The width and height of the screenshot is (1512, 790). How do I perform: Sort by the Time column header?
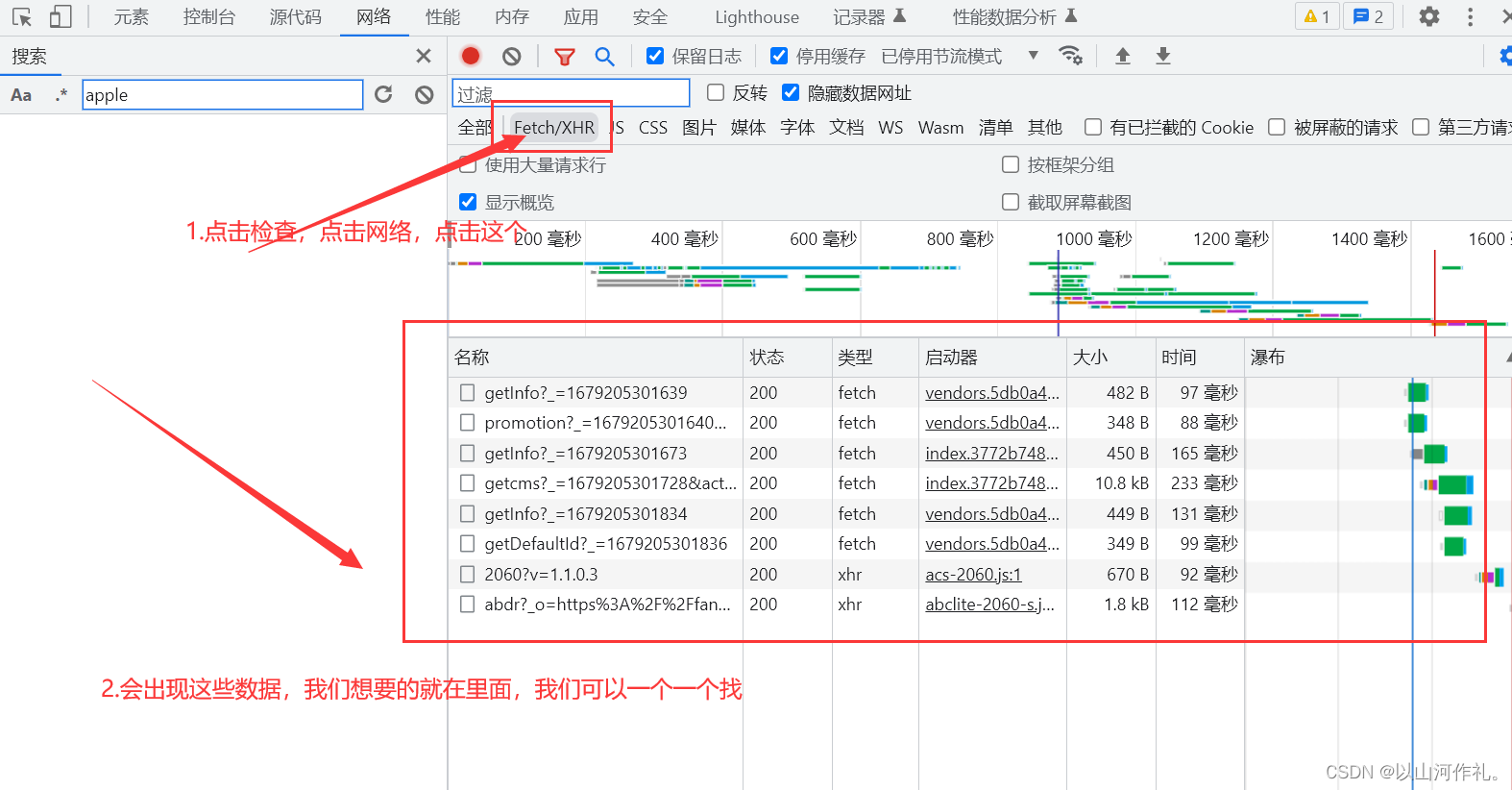(x=1200, y=358)
